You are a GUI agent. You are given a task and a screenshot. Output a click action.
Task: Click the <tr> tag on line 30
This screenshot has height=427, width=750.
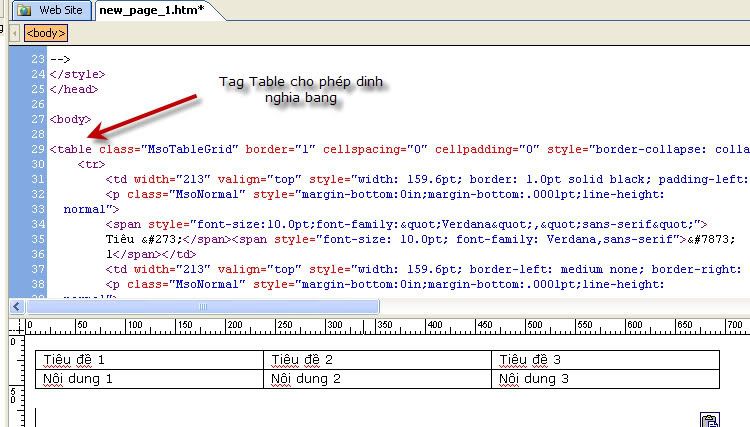(x=91, y=164)
